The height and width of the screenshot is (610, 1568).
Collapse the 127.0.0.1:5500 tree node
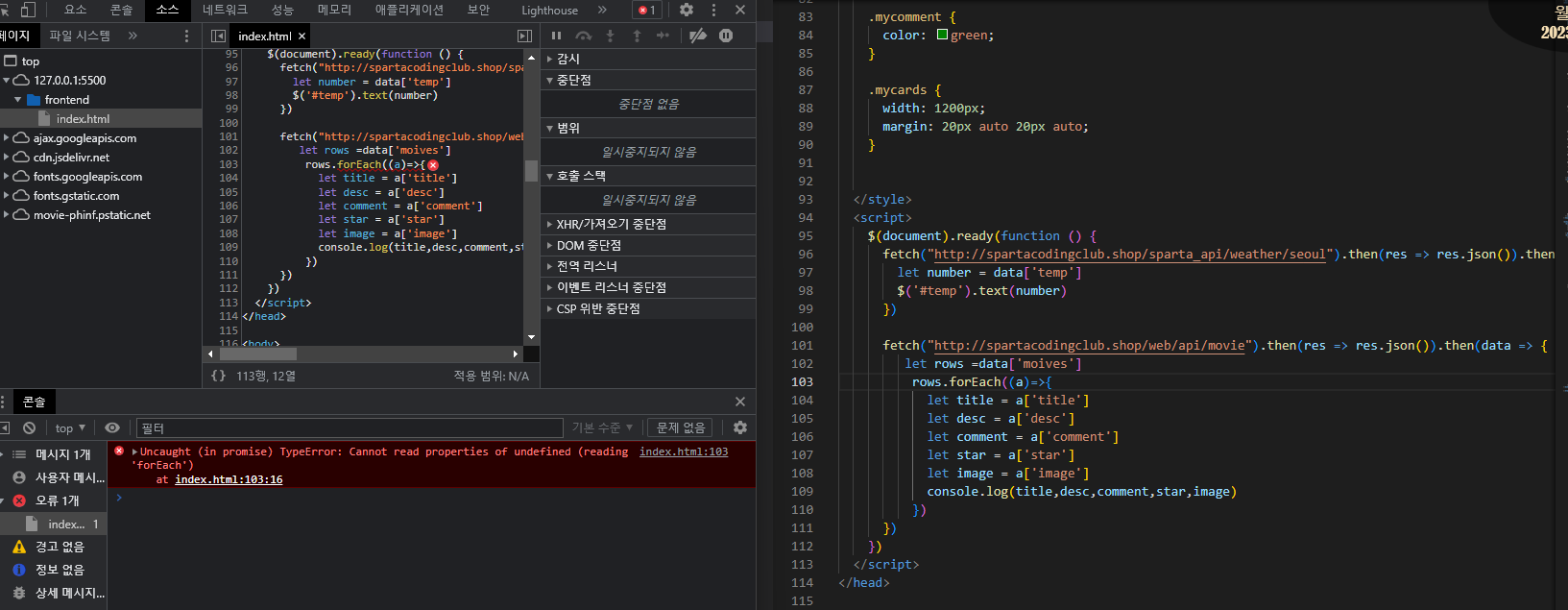7,81
